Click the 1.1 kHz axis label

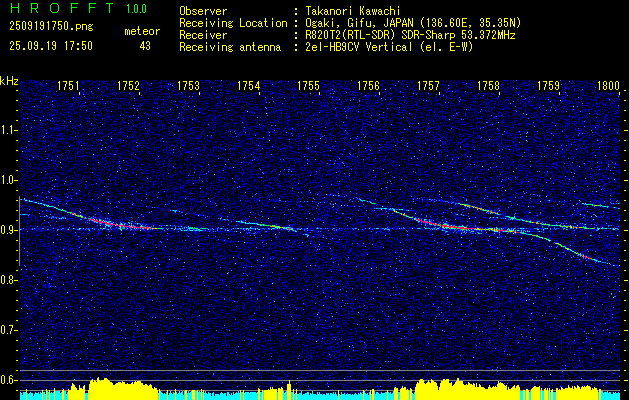click(x=10, y=130)
